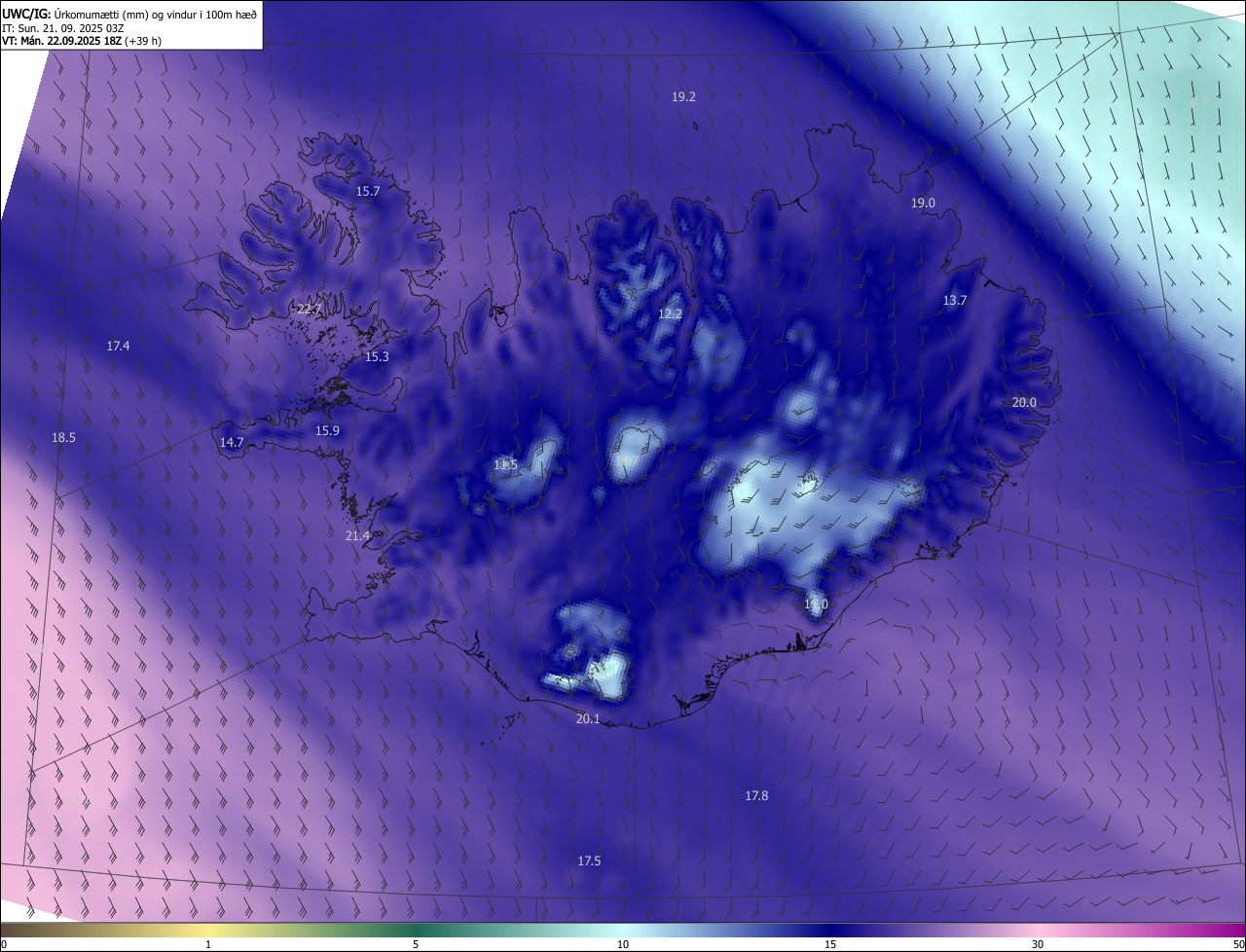This screenshot has width=1246, height=952.
Task: Select the 19.0 value in northeast Iceland
Action: [923, 203]
